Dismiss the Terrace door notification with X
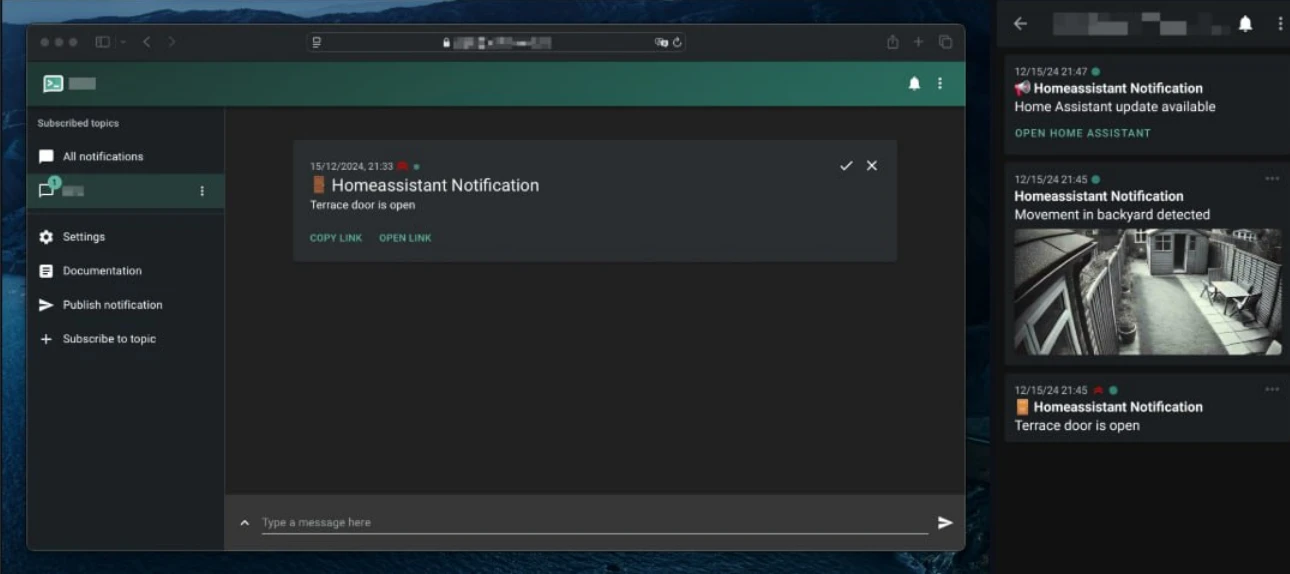Viewport: 1290px width, 574px height. 872,166
